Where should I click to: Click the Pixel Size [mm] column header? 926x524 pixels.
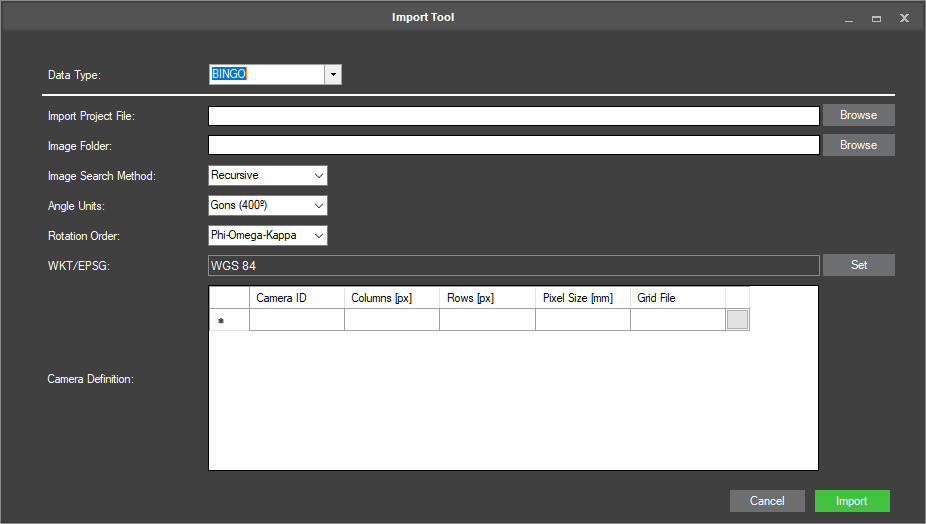582,298
